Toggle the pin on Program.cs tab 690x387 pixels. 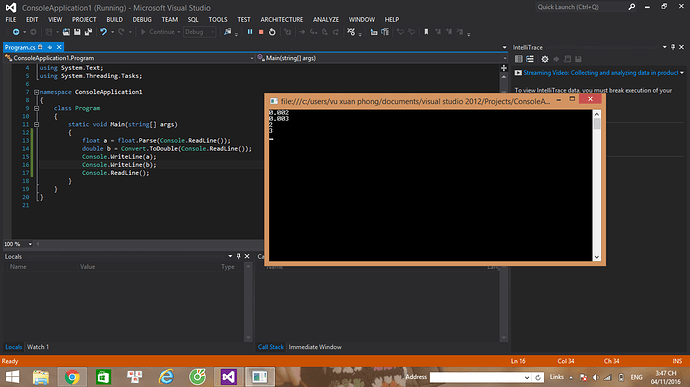[50, 47]
